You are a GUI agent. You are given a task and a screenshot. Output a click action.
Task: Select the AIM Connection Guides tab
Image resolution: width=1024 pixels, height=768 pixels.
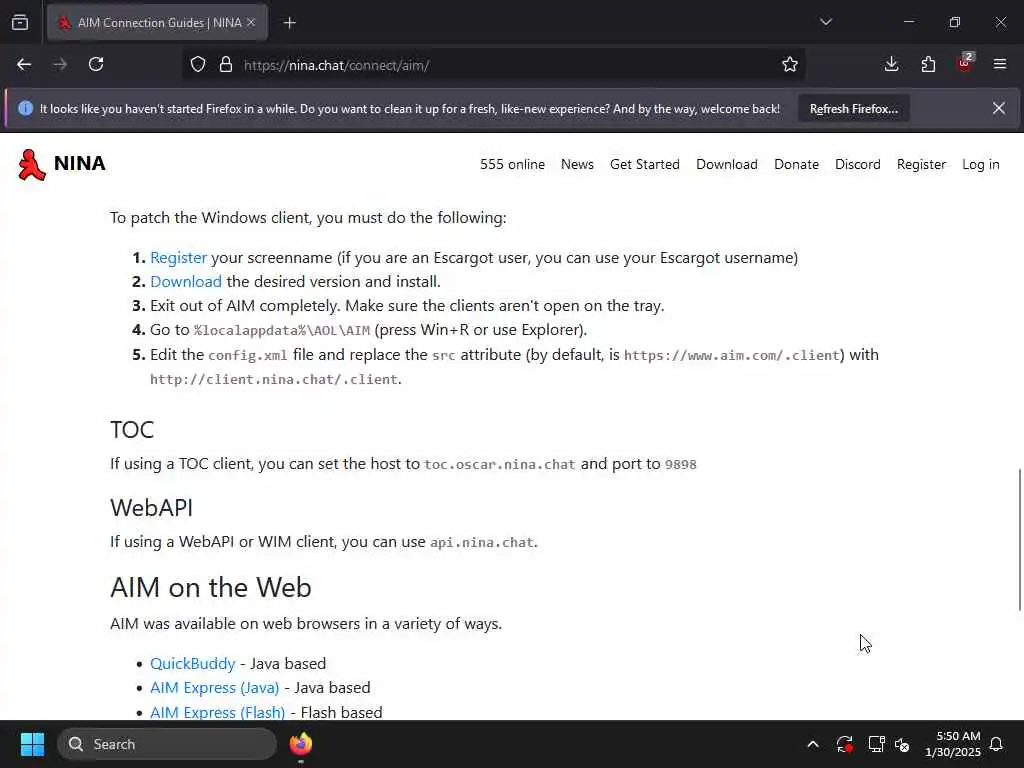coord(157,23)
